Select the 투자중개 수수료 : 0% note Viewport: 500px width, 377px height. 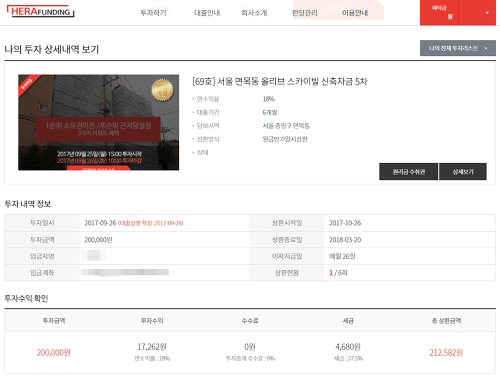pyautogui.click(x=250, y=359)
